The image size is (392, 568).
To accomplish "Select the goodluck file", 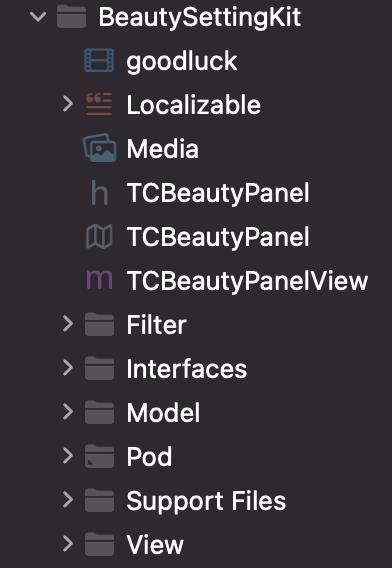I will point(182,62).
